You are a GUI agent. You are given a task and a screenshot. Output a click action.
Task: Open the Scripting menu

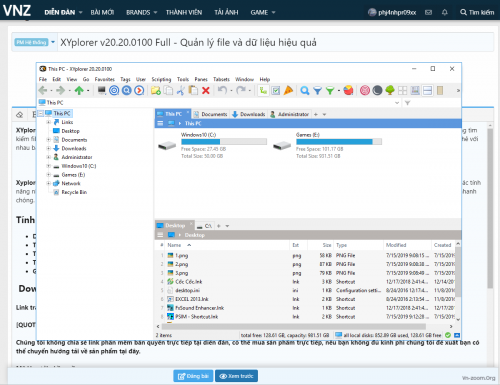pos(161,79)
